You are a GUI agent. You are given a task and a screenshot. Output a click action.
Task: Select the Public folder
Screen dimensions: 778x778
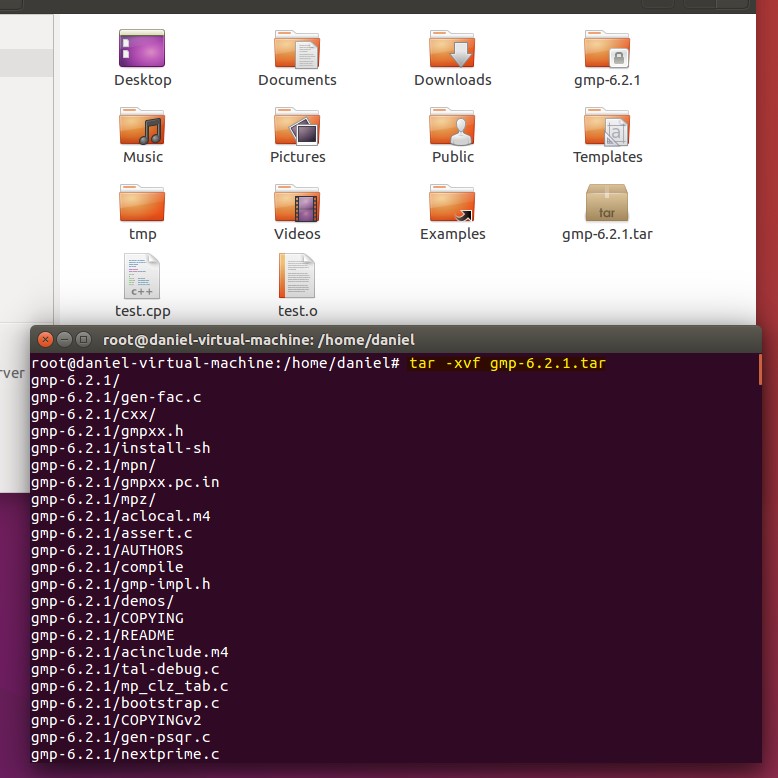click(x=452, y=128)
